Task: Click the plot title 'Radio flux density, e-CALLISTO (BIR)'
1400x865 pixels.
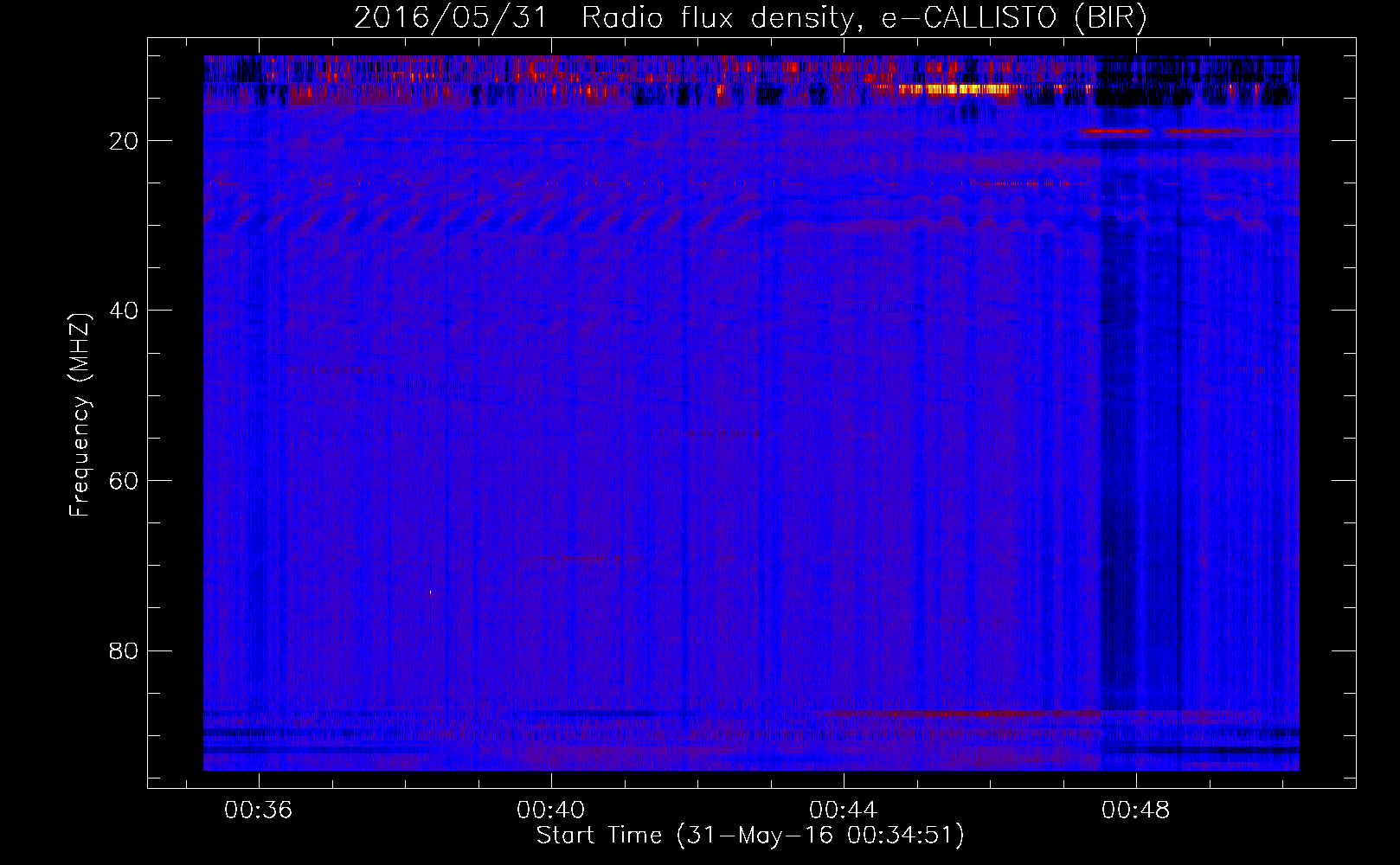Action: point(864,17)
